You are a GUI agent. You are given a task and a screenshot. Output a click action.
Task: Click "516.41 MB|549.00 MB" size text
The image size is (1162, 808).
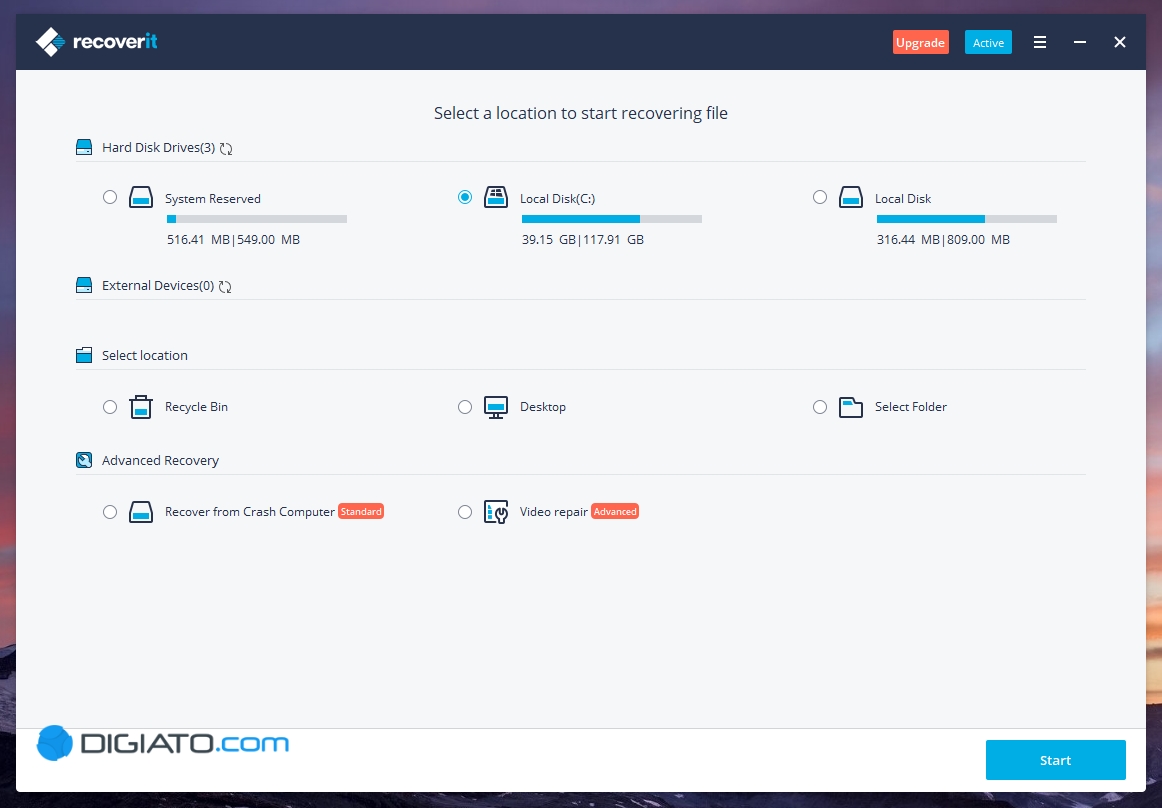click(233, 239)
